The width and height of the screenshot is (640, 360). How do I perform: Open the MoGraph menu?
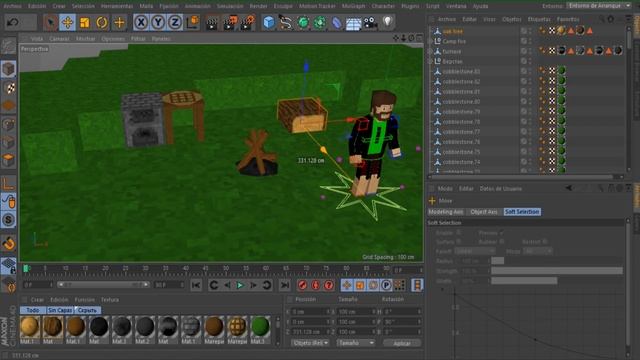[354, 6]
